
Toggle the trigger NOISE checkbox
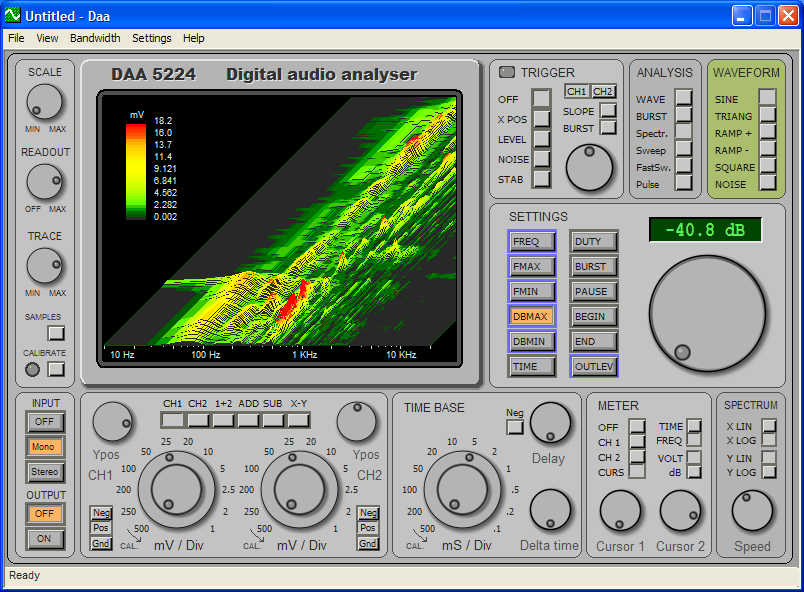541,159
